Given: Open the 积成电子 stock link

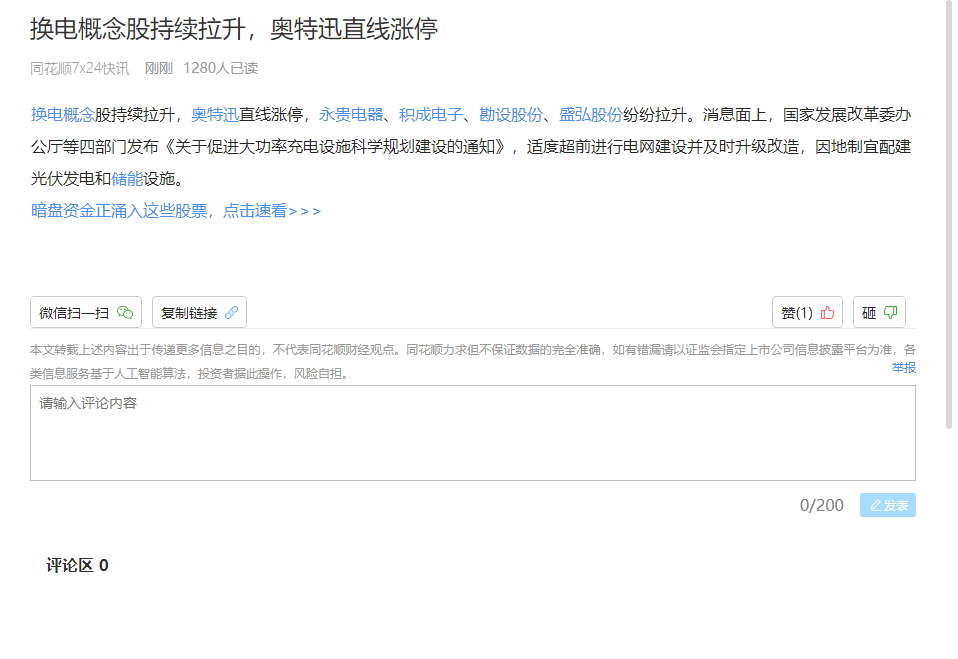Looking at the screenshot, I should click(x=431, y=115).
